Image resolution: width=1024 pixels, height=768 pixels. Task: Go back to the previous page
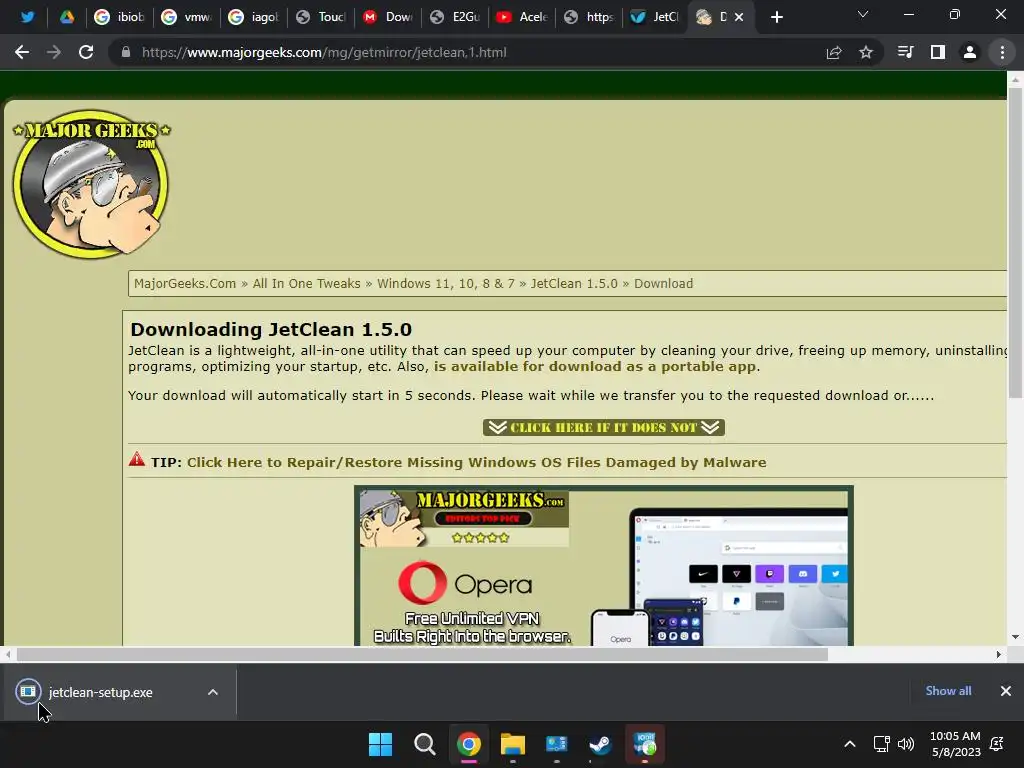[22, 52]
